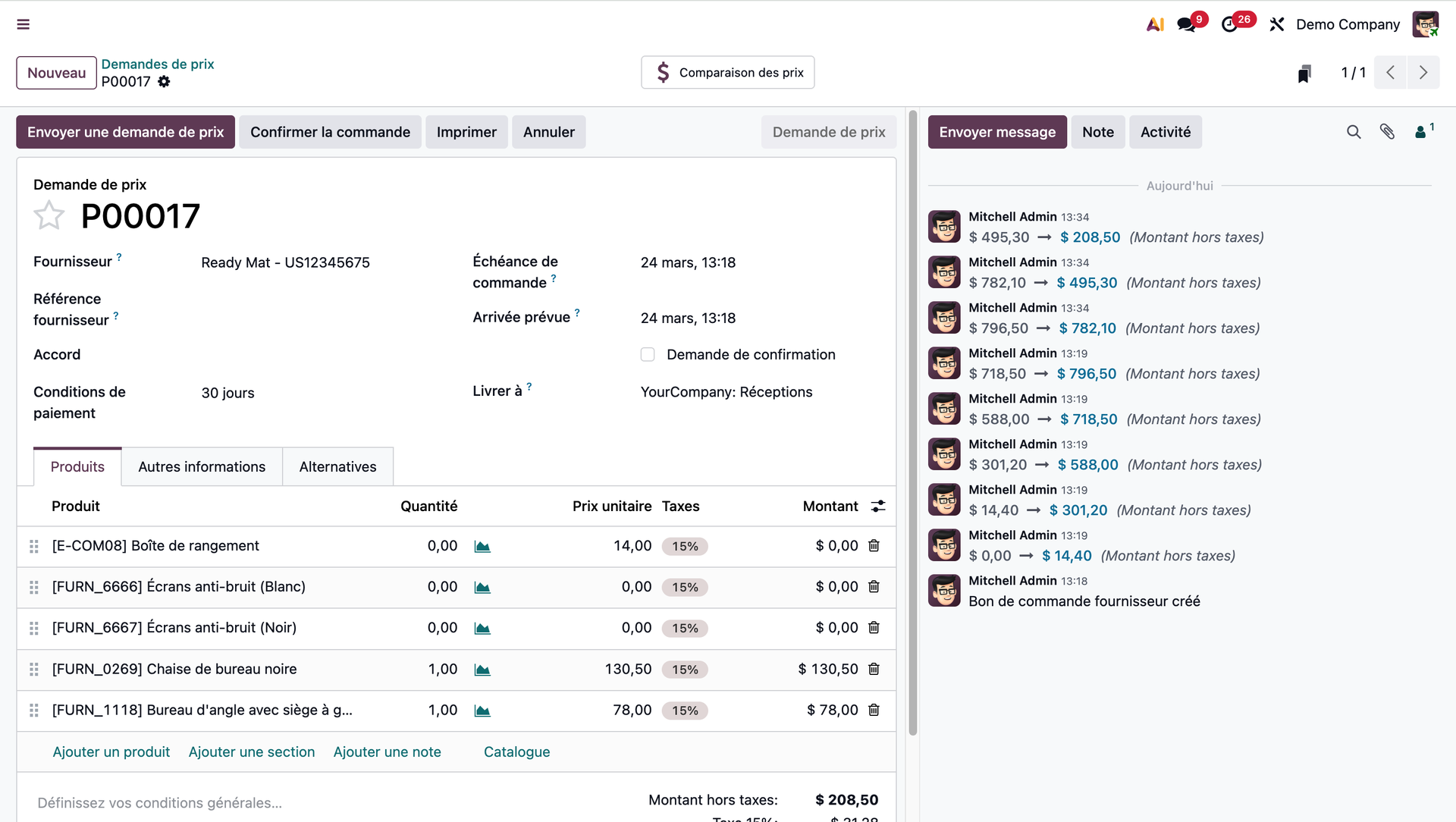Open the gear actions menu beside P00017

tap(164, 82)
